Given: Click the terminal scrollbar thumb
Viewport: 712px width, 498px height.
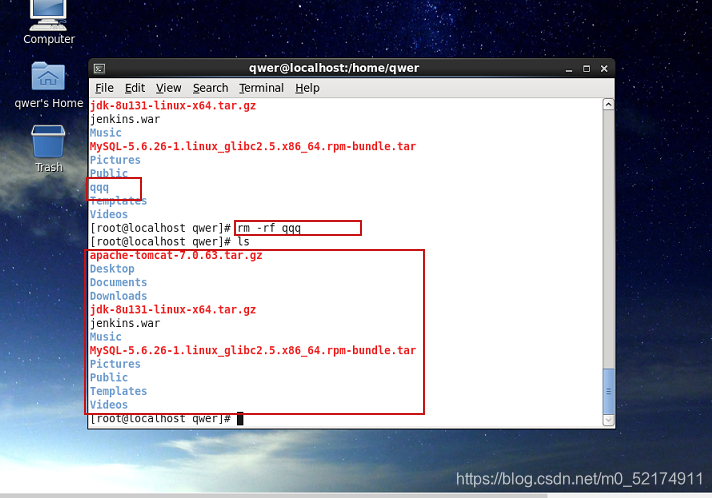Looking at the screenshot, I should pos(608,391).
